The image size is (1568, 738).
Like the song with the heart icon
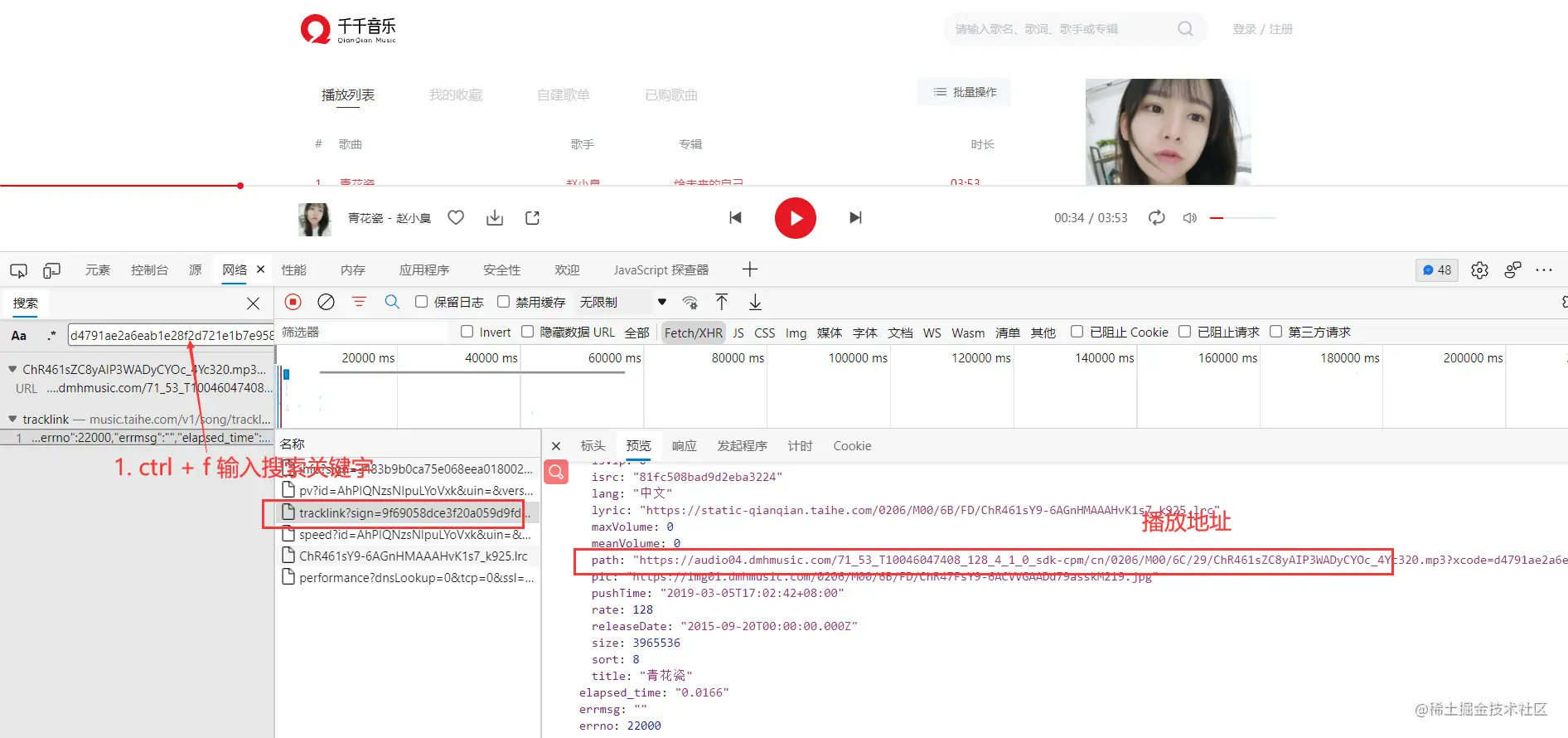456,217
